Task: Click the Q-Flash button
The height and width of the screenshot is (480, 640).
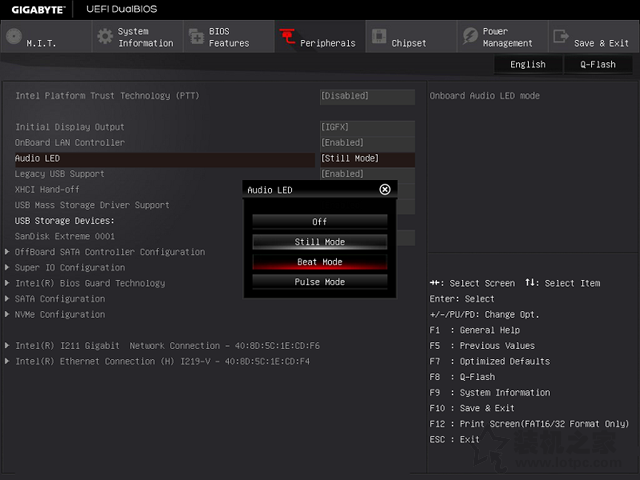Action: 597,64
